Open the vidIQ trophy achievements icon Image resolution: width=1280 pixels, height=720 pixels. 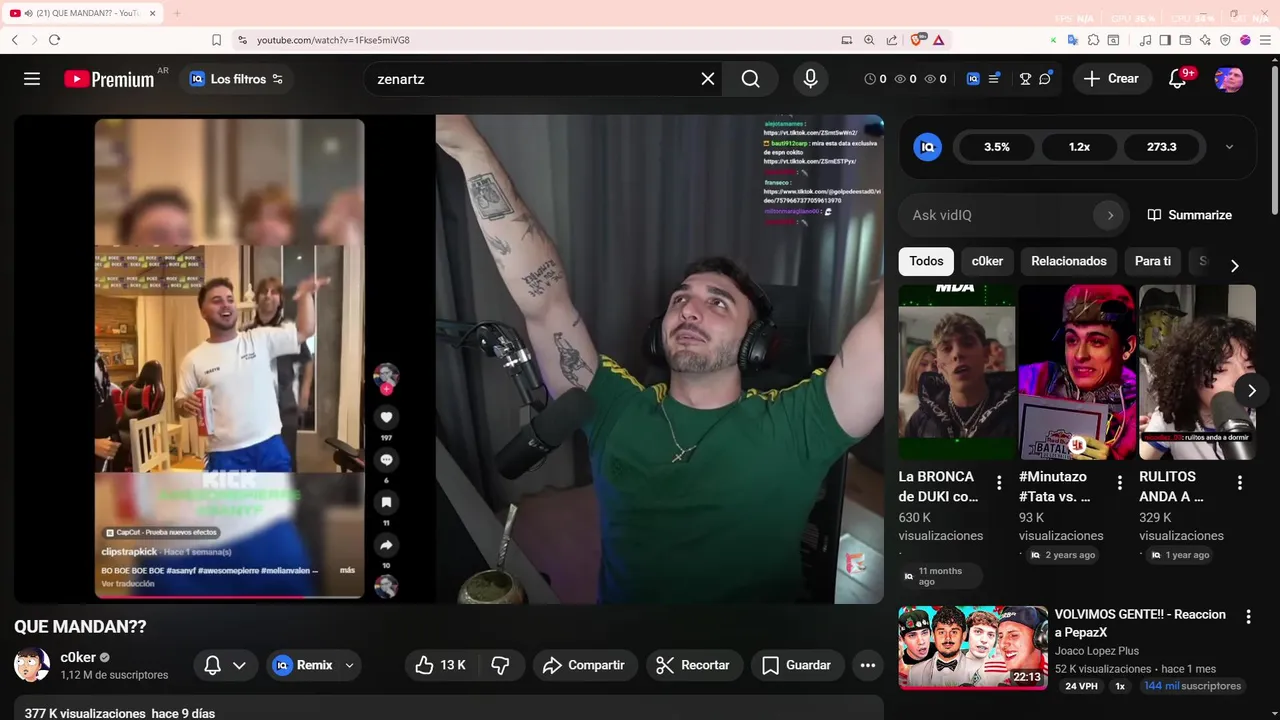tap(1025, 79)
